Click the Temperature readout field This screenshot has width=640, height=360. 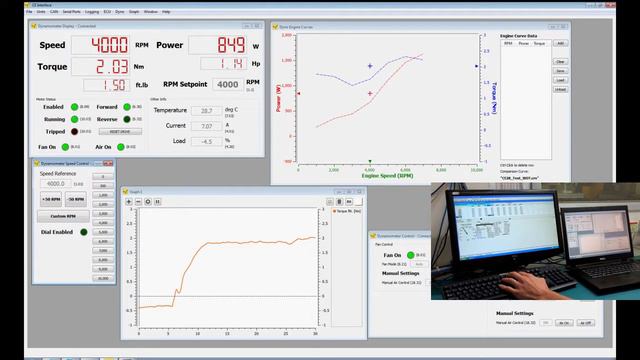coord(207,111)
